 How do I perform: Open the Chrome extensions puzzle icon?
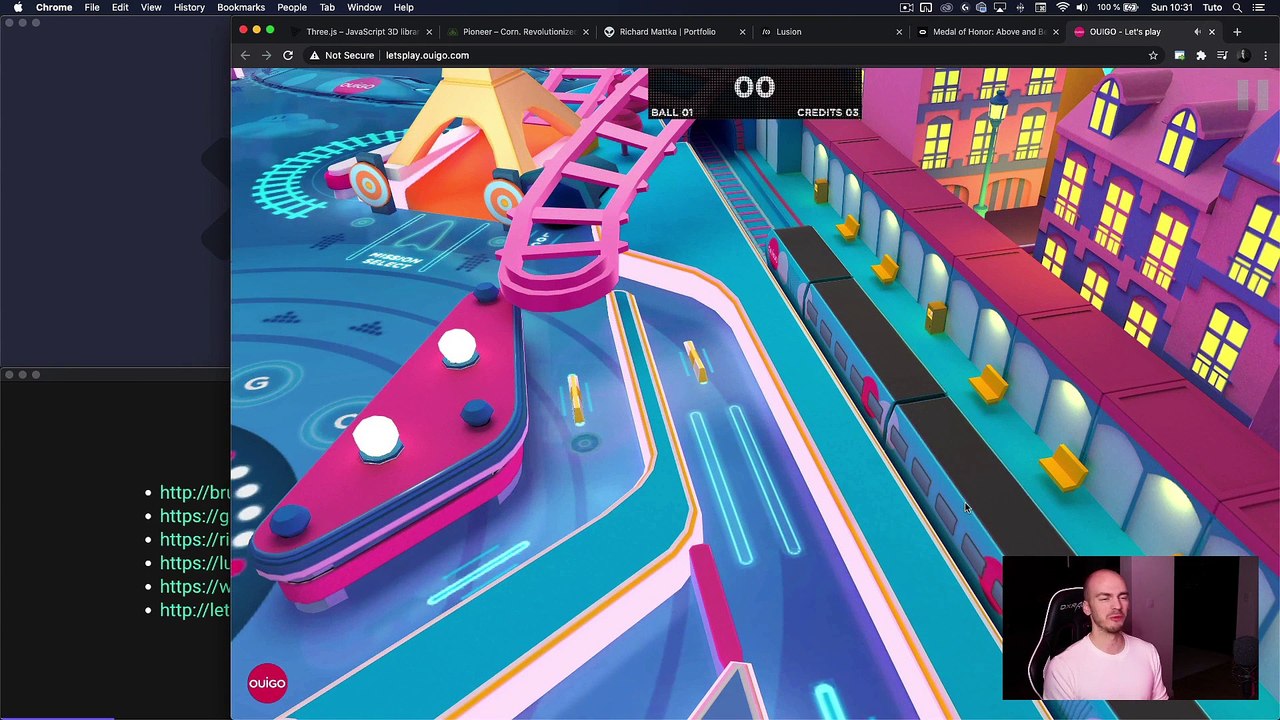[1201, 55]
